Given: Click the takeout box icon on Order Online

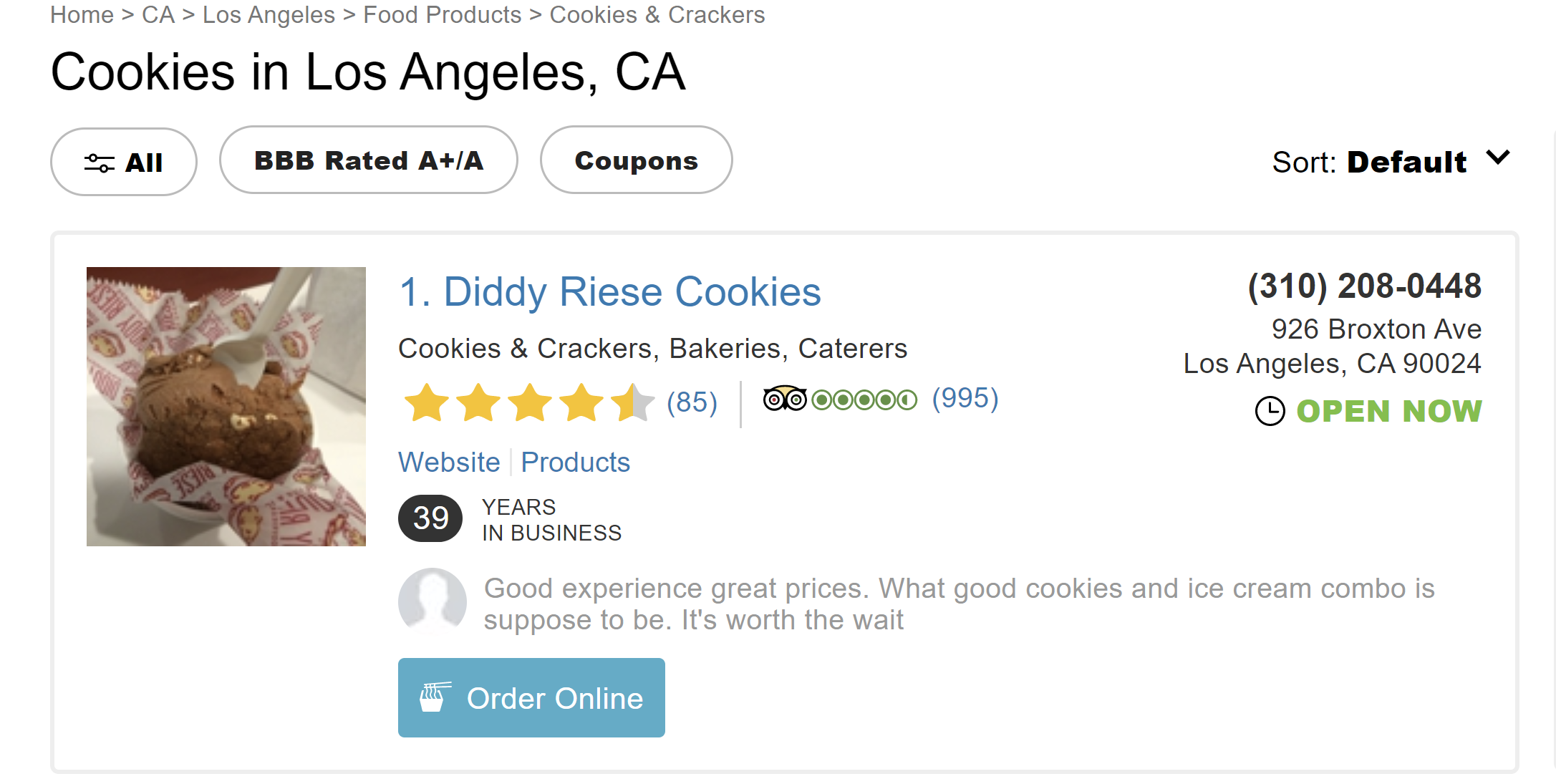Looking at the screenshot, I should 435,697.
